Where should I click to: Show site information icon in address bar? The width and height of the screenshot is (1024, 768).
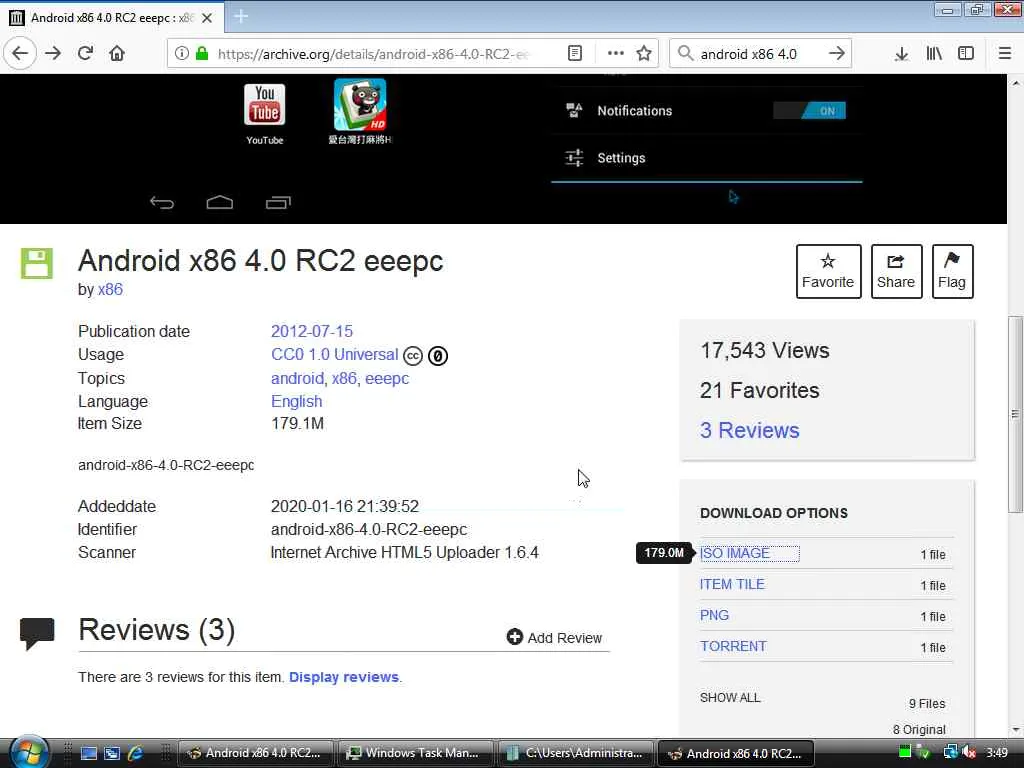[182, 54]
